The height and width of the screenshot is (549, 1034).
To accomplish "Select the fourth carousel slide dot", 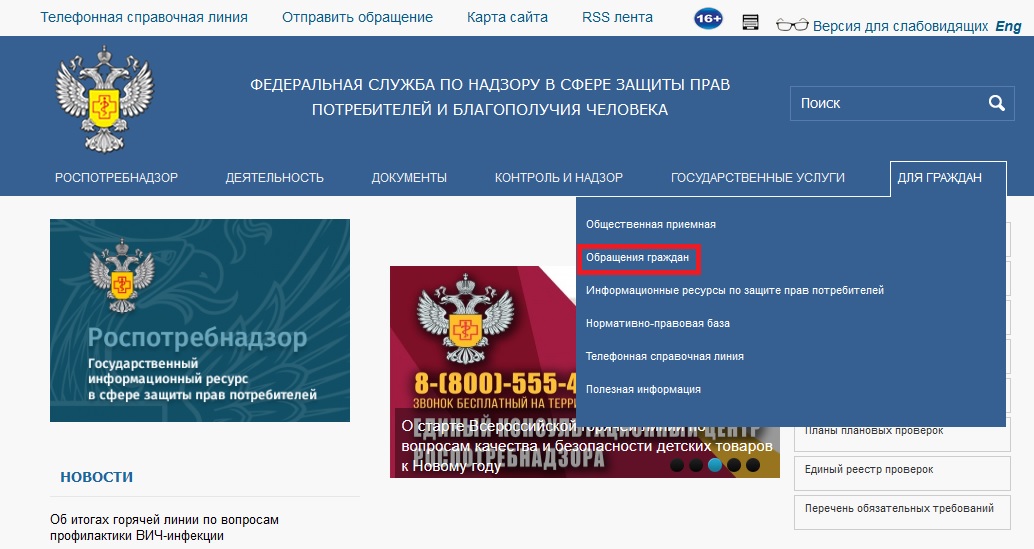I will (x=734, y=465).
